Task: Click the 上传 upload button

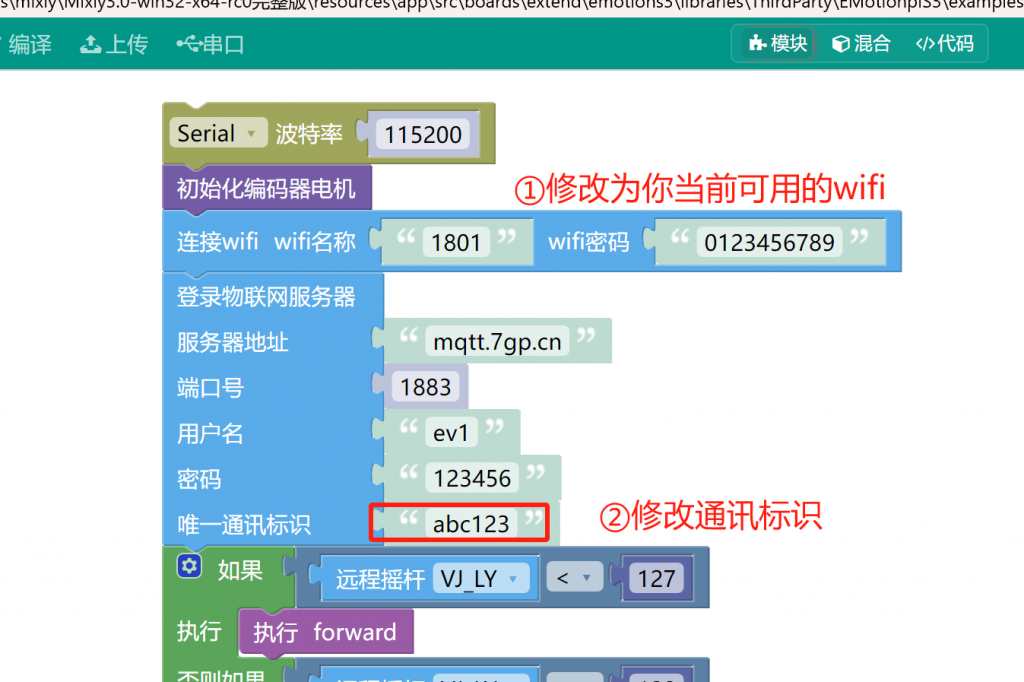Action: point(114,44)
